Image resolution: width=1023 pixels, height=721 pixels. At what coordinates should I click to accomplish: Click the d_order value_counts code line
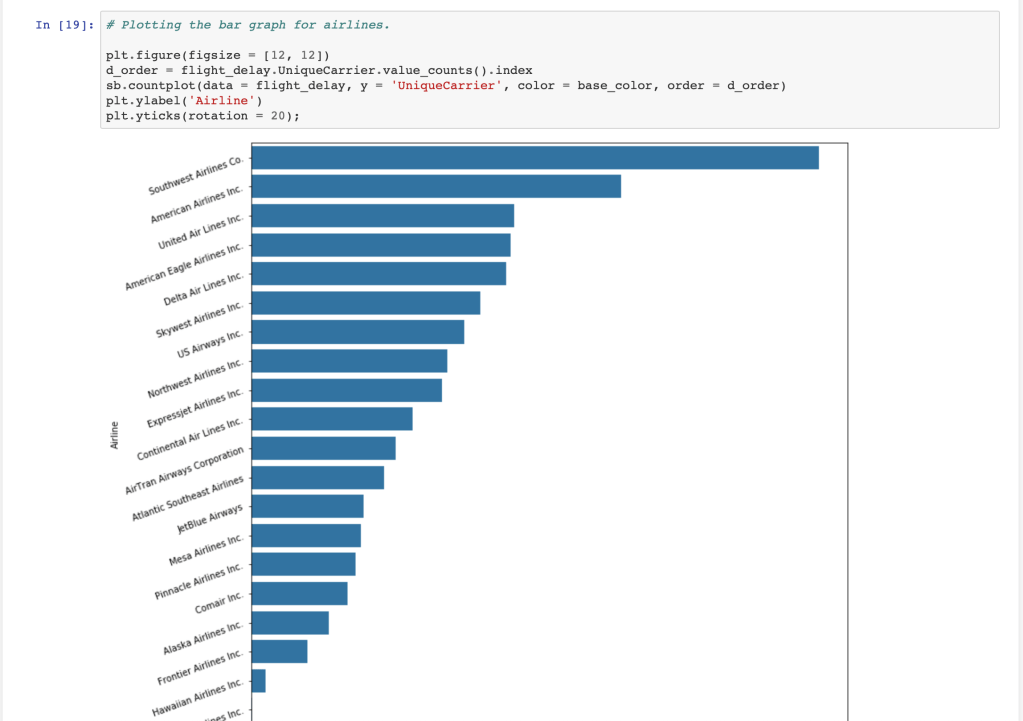pyautogui.click(x=319, y=70)
